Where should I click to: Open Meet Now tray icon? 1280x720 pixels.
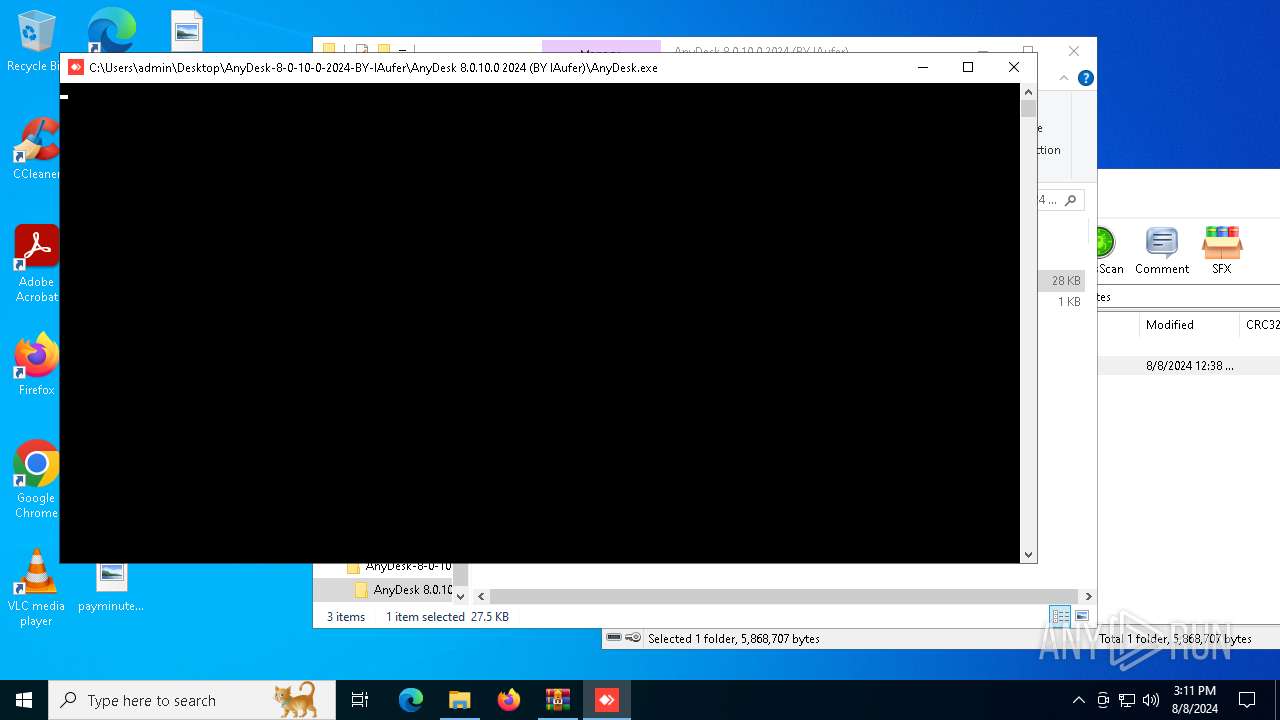tap(1103, 700)
